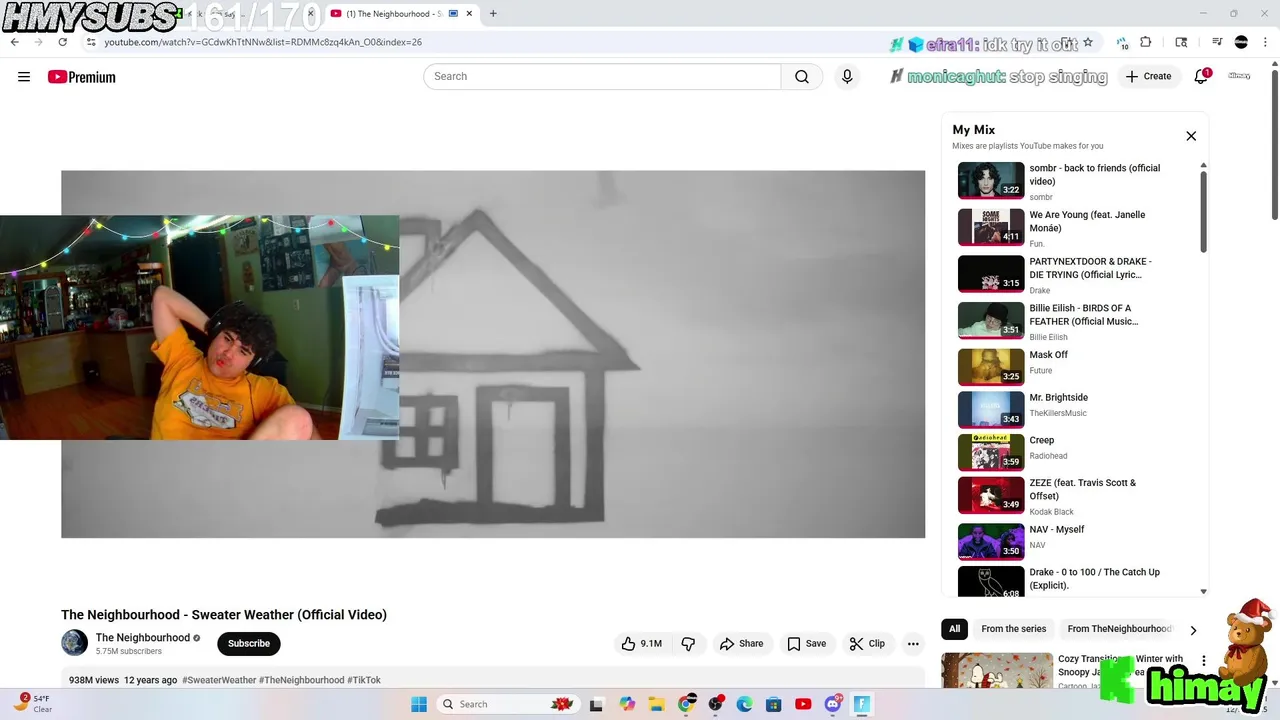Play NAV - Myself from mix

pyautogui.click(x=991, y=542)
